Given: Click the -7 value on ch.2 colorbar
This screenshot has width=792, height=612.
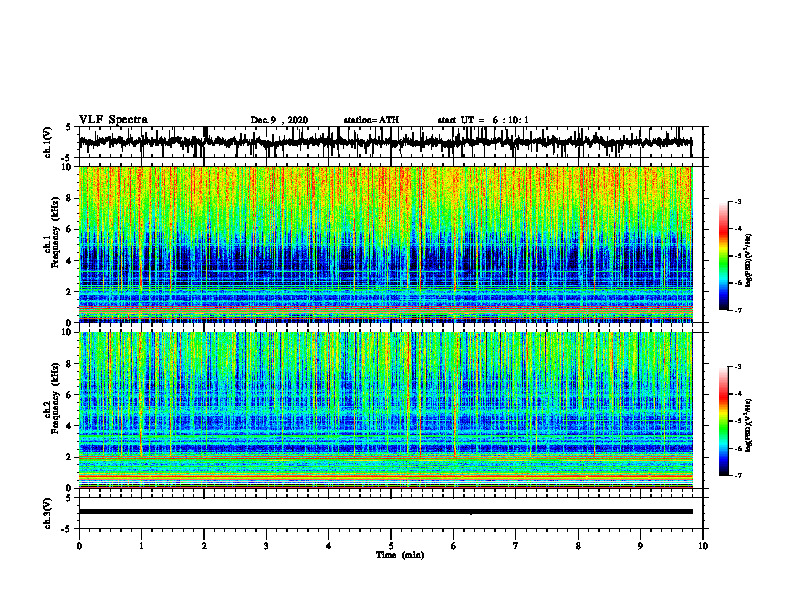Looking at the screenshot, I should pyautogui.click(x=737, y=475).
